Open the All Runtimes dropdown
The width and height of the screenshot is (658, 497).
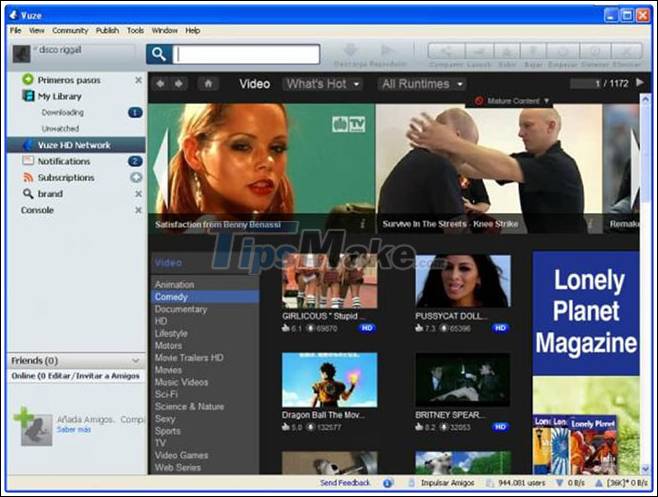pyautogui.click(x=422, y=84)
